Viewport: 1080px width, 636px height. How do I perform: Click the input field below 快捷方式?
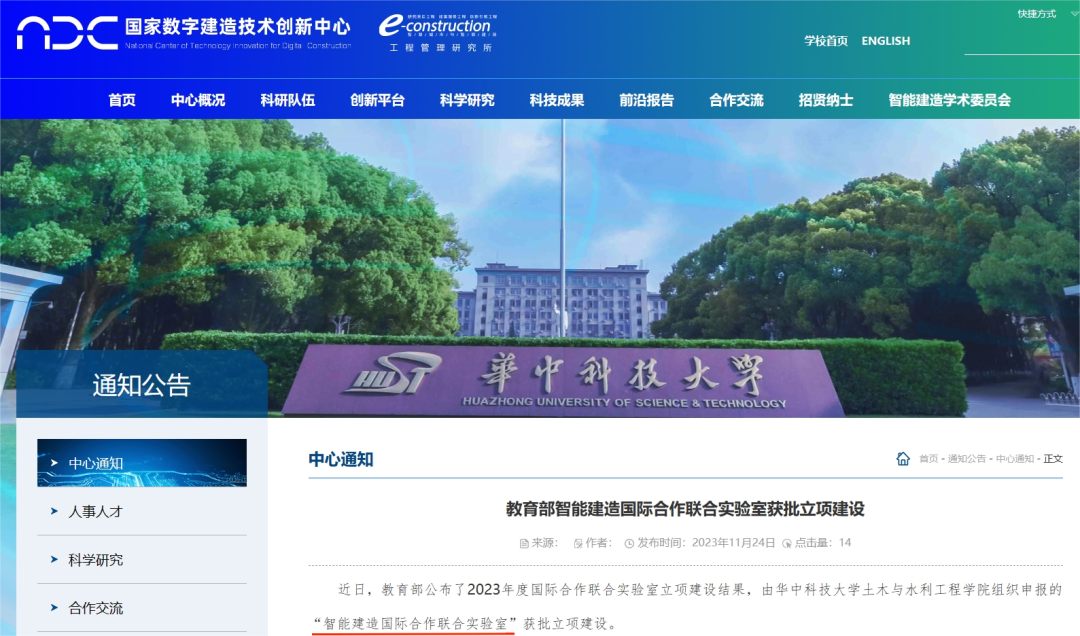pyautogui.click(x=1020, y=42)
